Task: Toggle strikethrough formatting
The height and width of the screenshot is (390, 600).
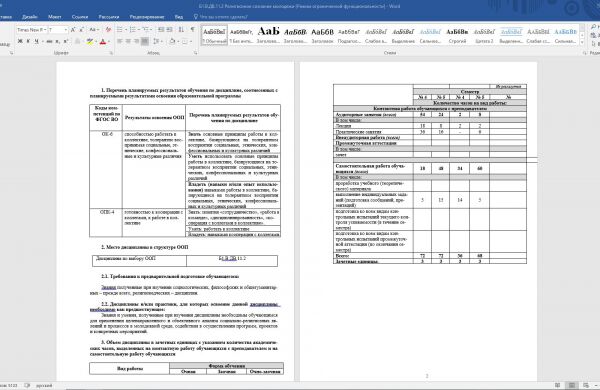Action: [49, 41]
